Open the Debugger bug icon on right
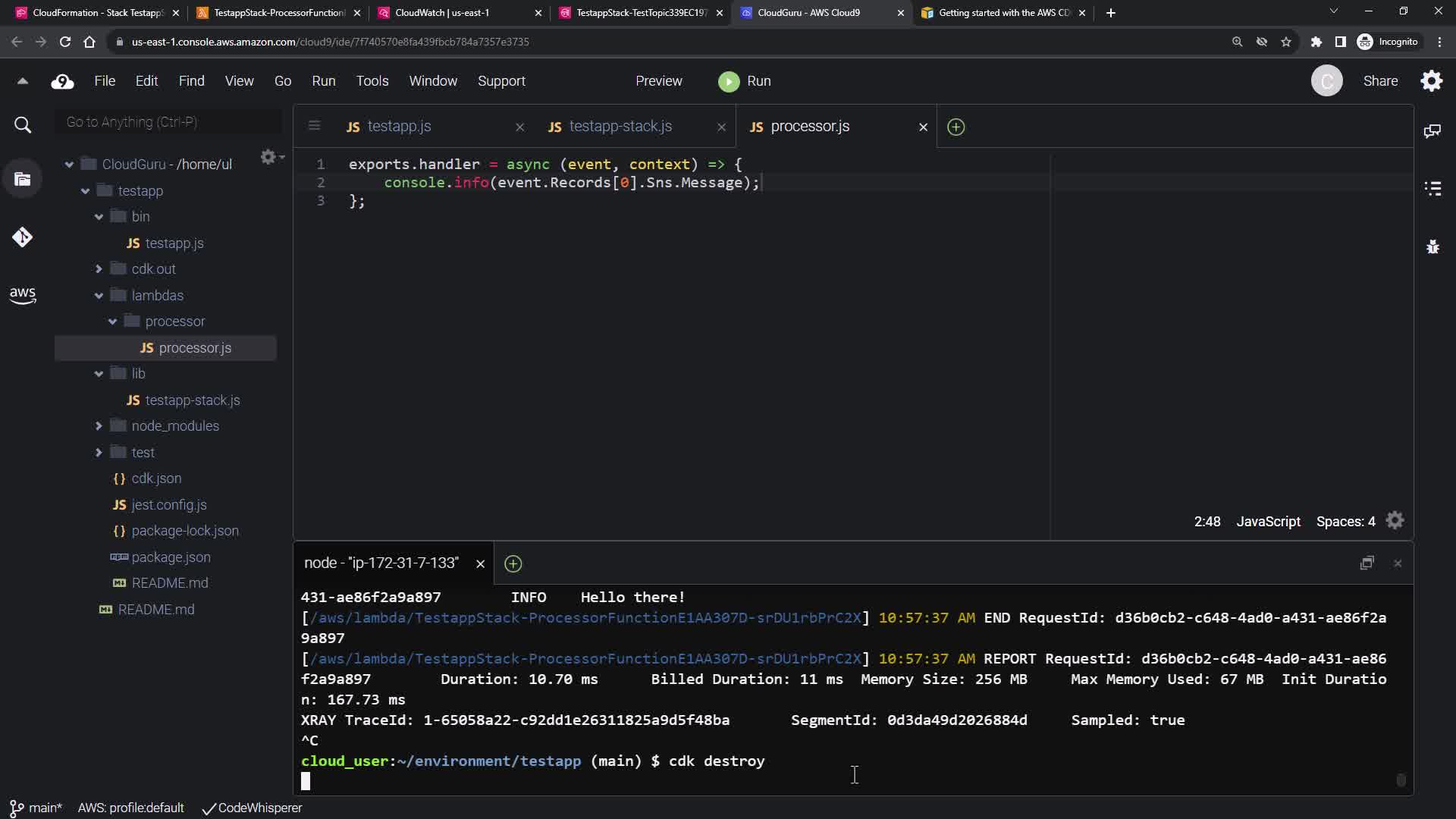 [1432, 246]
